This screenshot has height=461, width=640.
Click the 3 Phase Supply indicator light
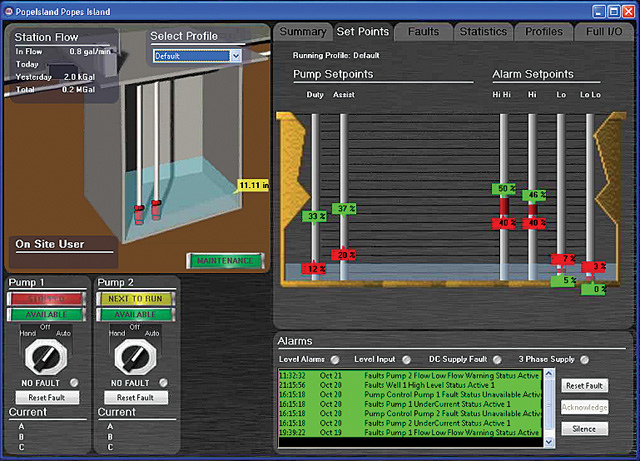[586, 359]
